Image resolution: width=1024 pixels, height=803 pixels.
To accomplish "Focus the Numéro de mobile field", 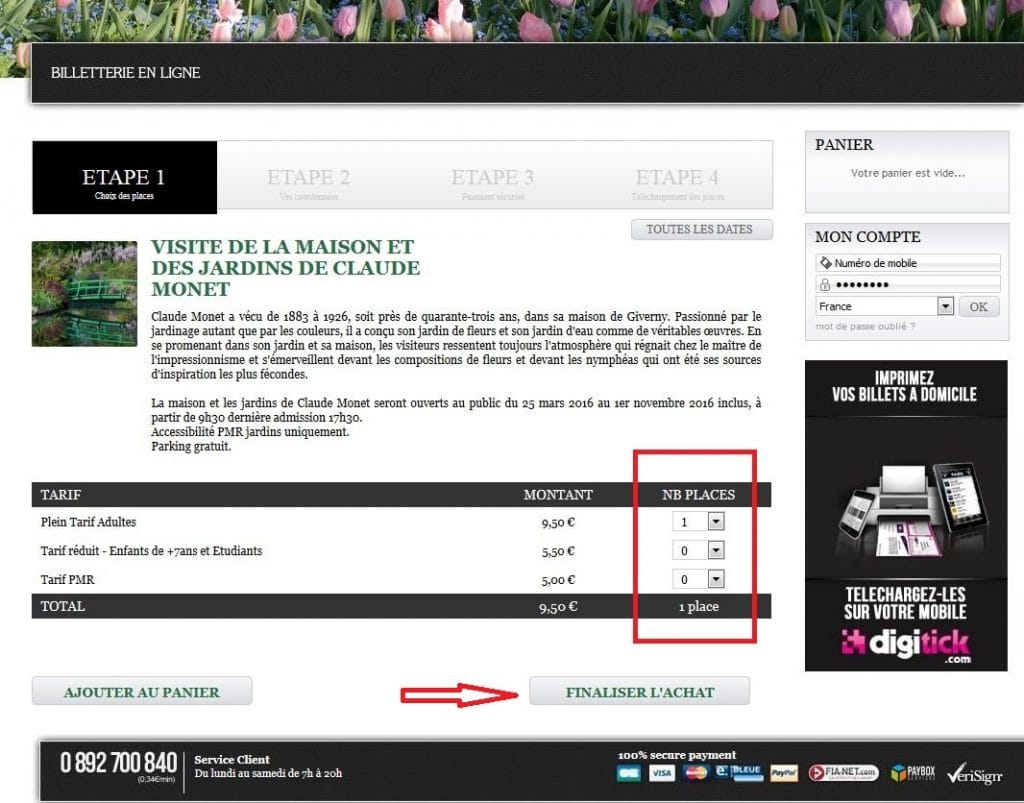I will (908, 263).
